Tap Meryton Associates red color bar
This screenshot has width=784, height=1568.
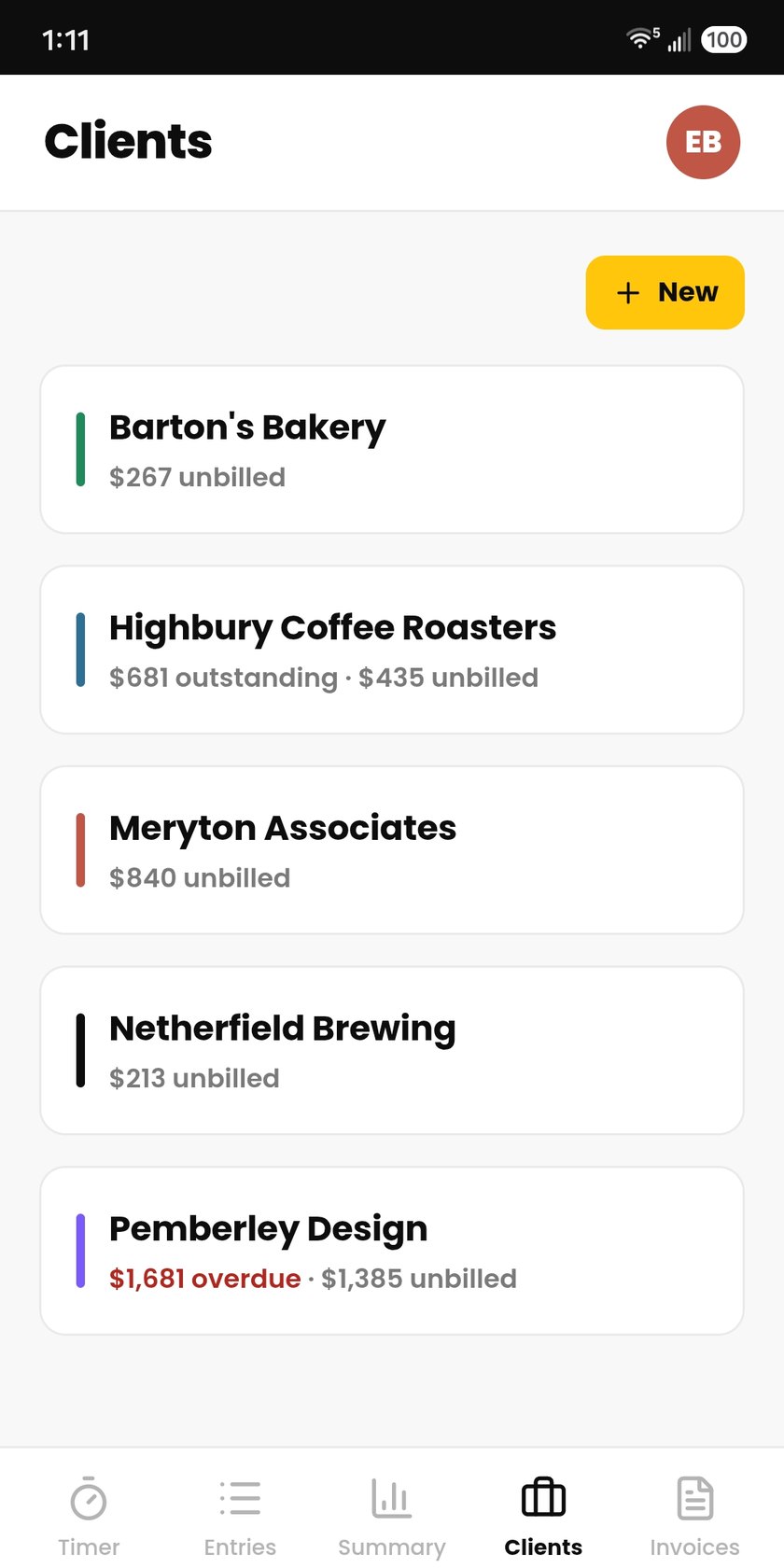[80, 850]
